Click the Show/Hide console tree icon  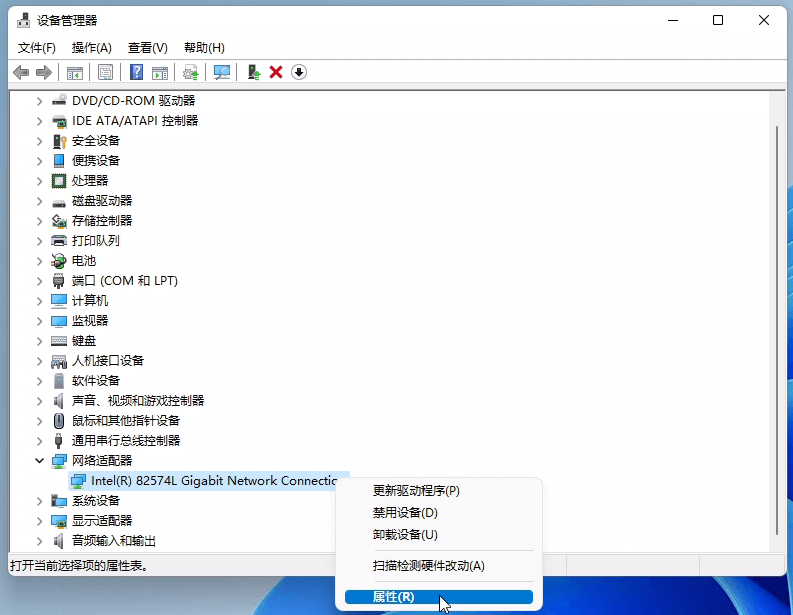coord(74,72)
